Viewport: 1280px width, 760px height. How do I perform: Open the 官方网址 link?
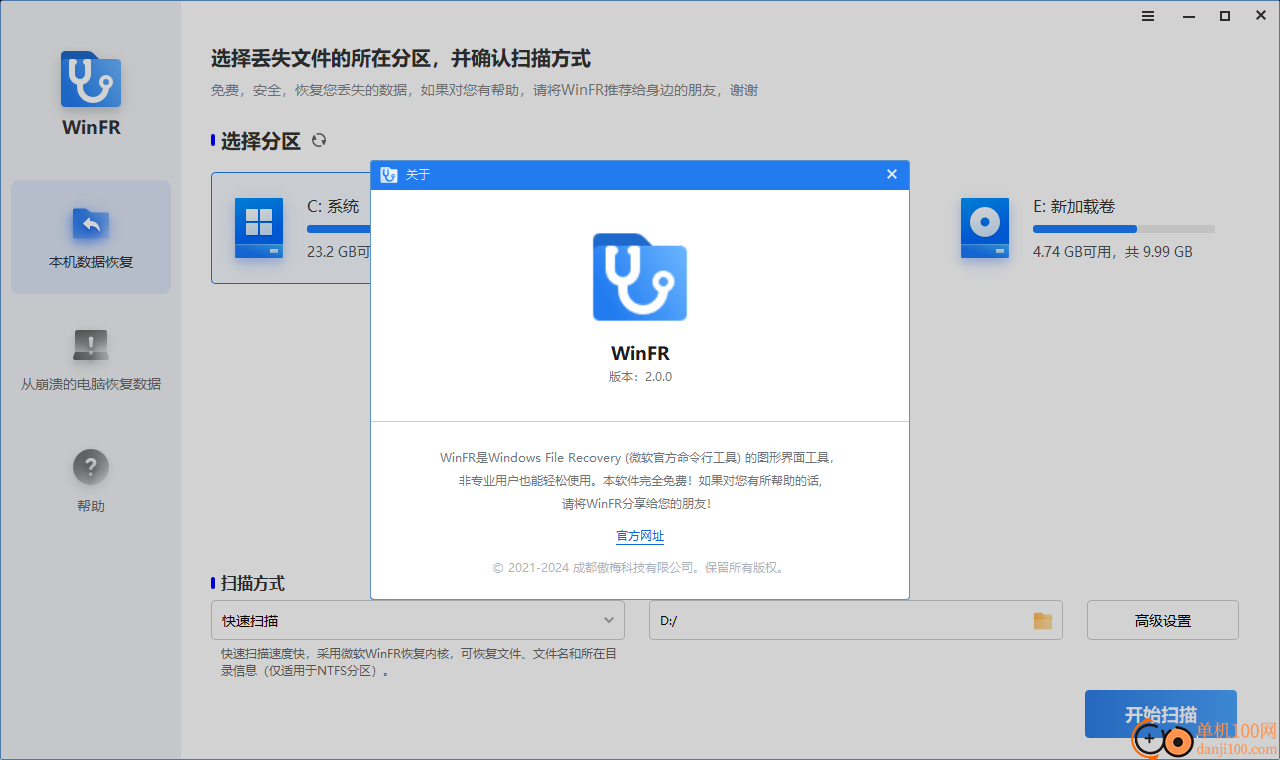coord(640,536)
